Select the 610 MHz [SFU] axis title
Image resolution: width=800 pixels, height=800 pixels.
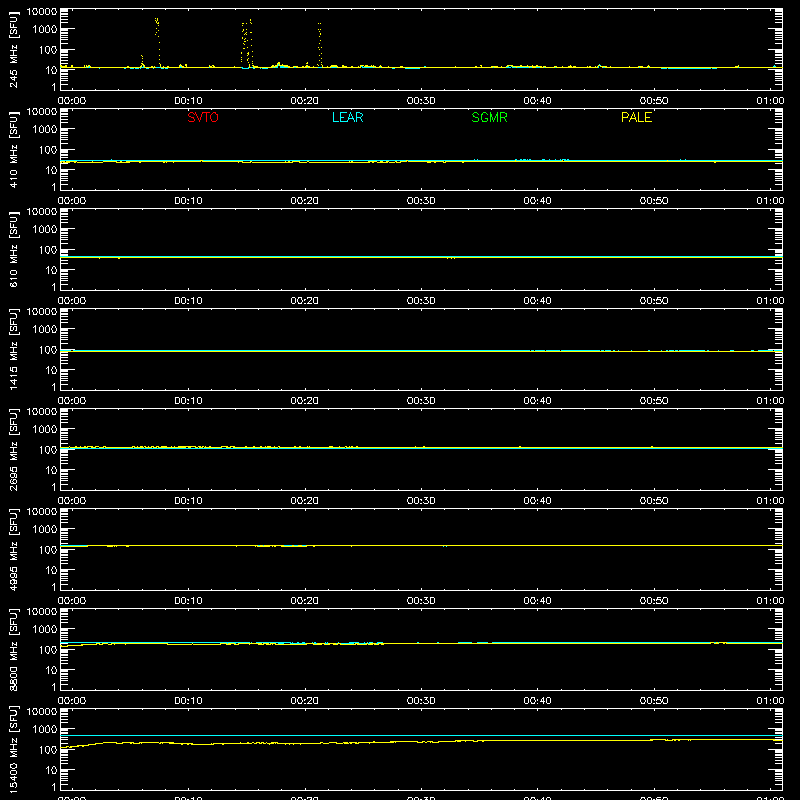point(14,249)
